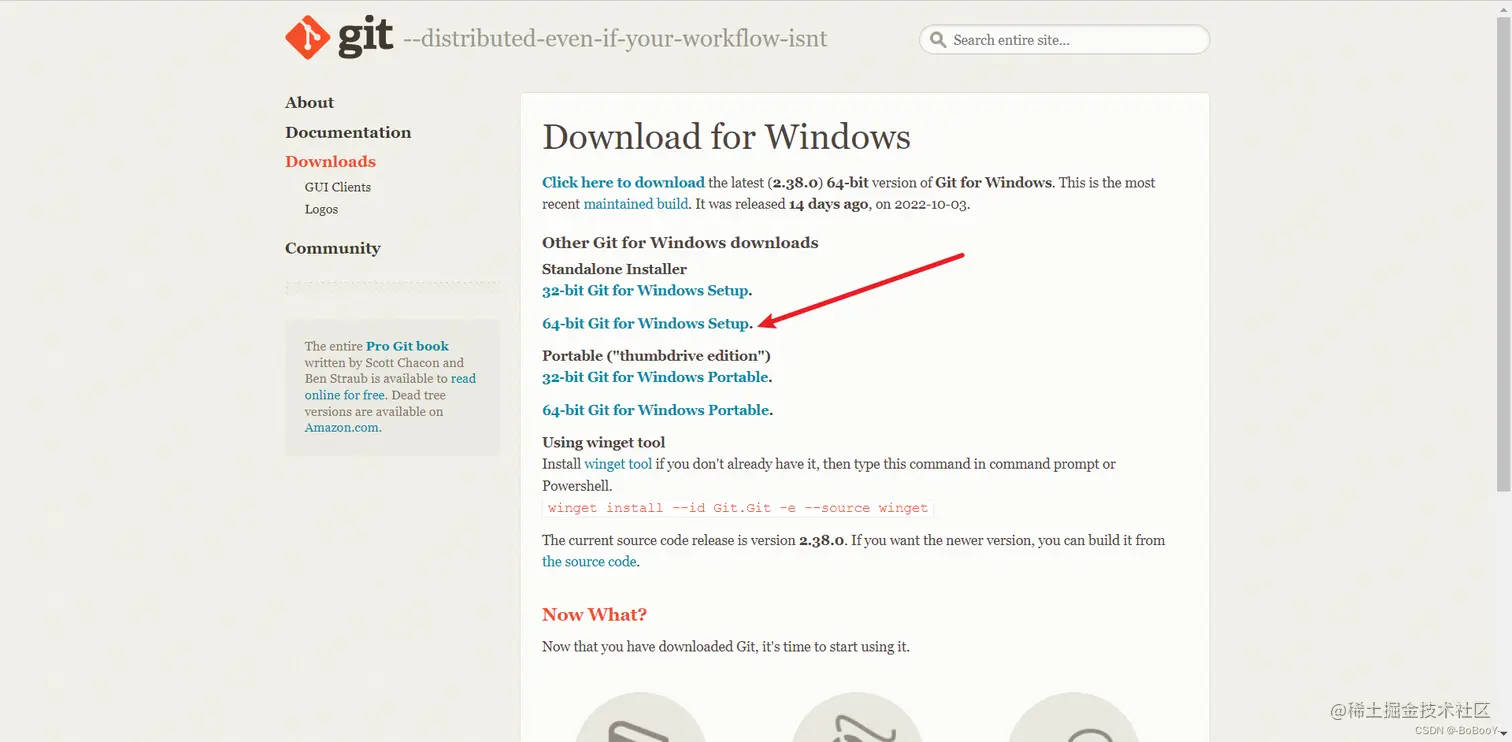Open the Pro Git book link
The image size is (1512, 742).
tap(407, 346)
